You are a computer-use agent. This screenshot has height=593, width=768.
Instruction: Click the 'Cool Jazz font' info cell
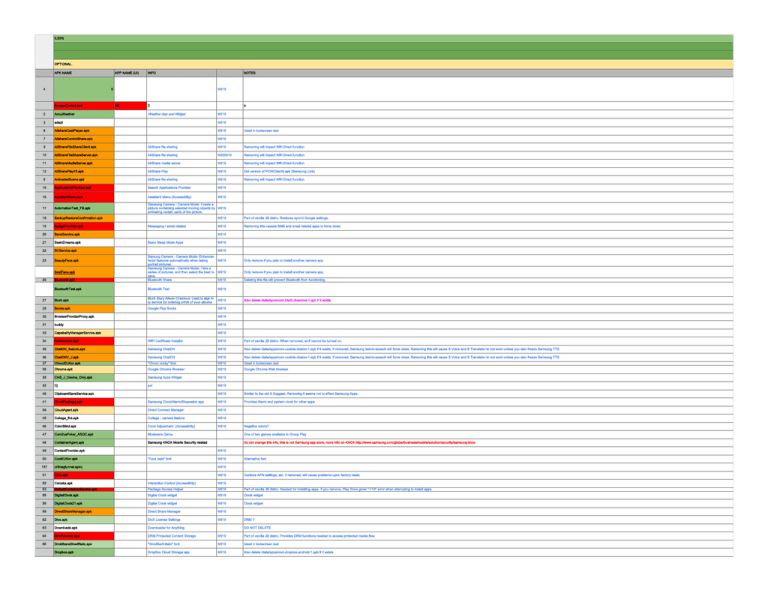(181, 459)
